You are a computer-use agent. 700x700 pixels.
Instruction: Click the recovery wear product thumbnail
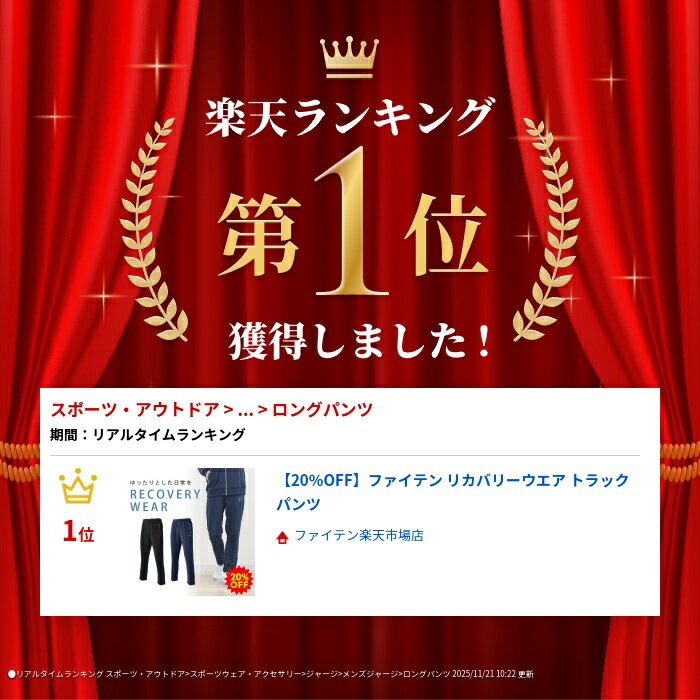pyautogui.click(x=191, y=531)
